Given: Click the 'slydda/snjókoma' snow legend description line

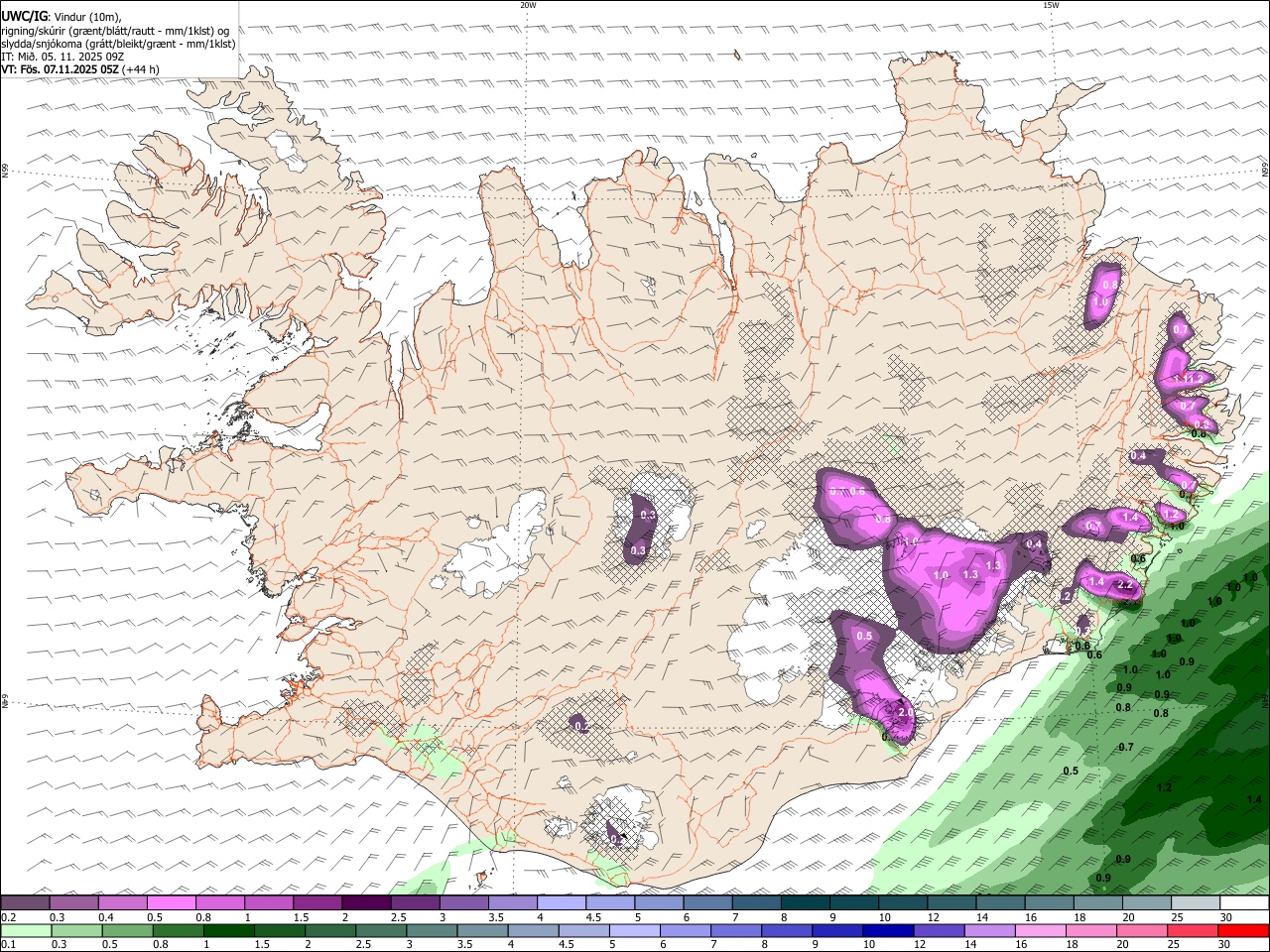Looking at the screenshot, I should click(118, 44).
